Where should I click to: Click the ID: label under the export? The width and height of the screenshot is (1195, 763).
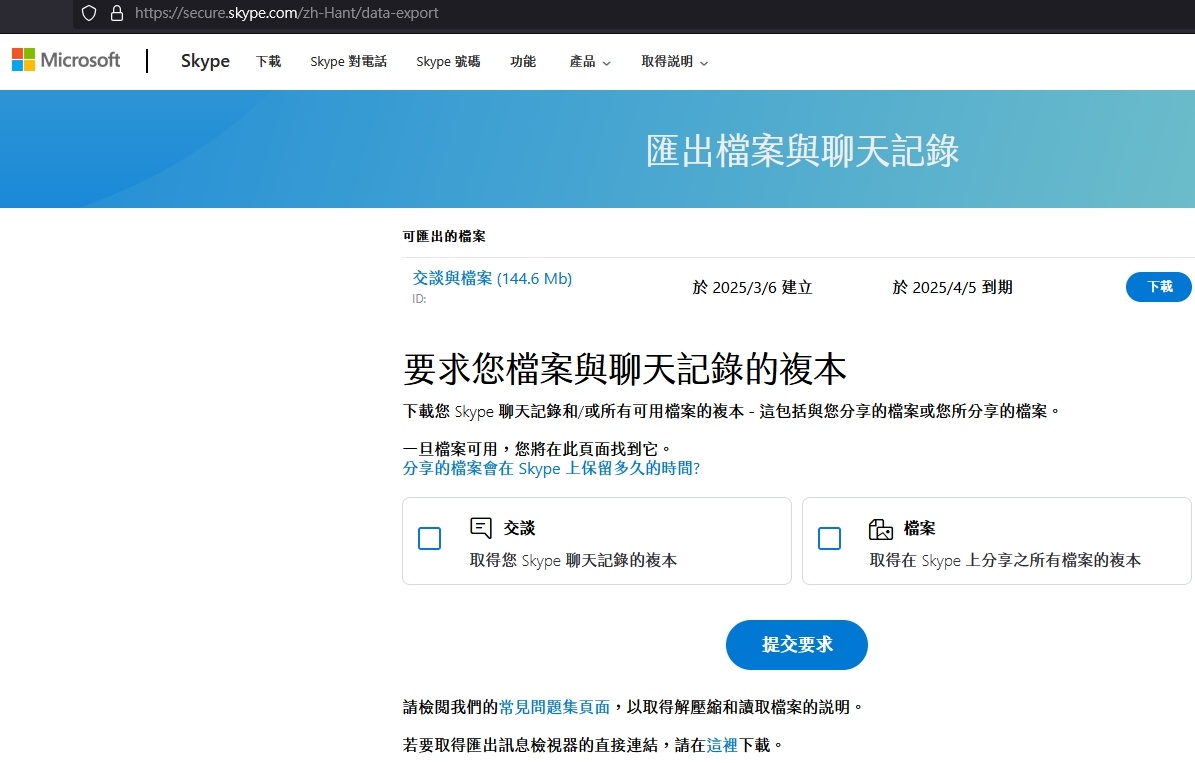click(x=419, y=299)
